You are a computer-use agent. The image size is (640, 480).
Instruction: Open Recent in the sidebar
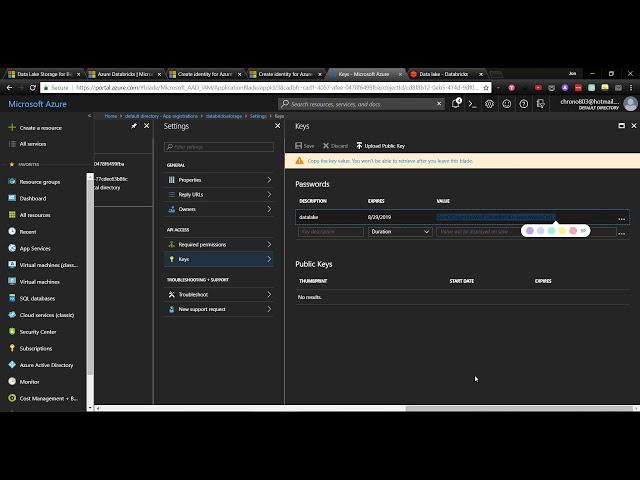point(28,232)
